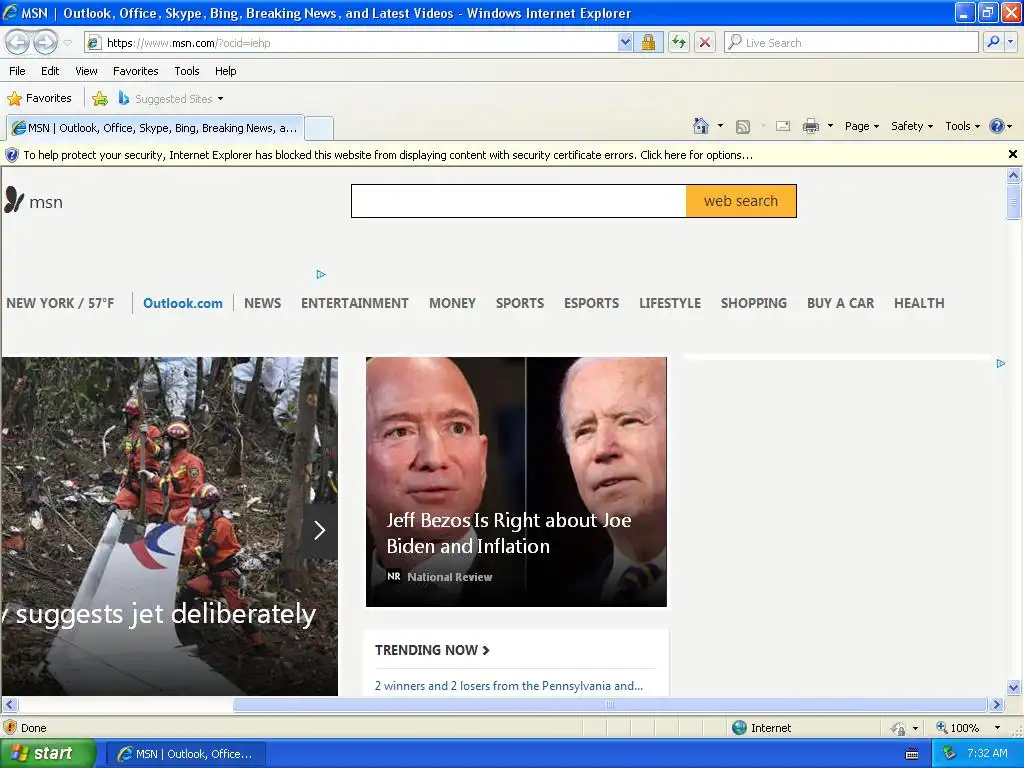Image resolution: width=1024 pixels, height=768 pixels.
Task: Click the security information bar message
Action: [x=388, y=155]
